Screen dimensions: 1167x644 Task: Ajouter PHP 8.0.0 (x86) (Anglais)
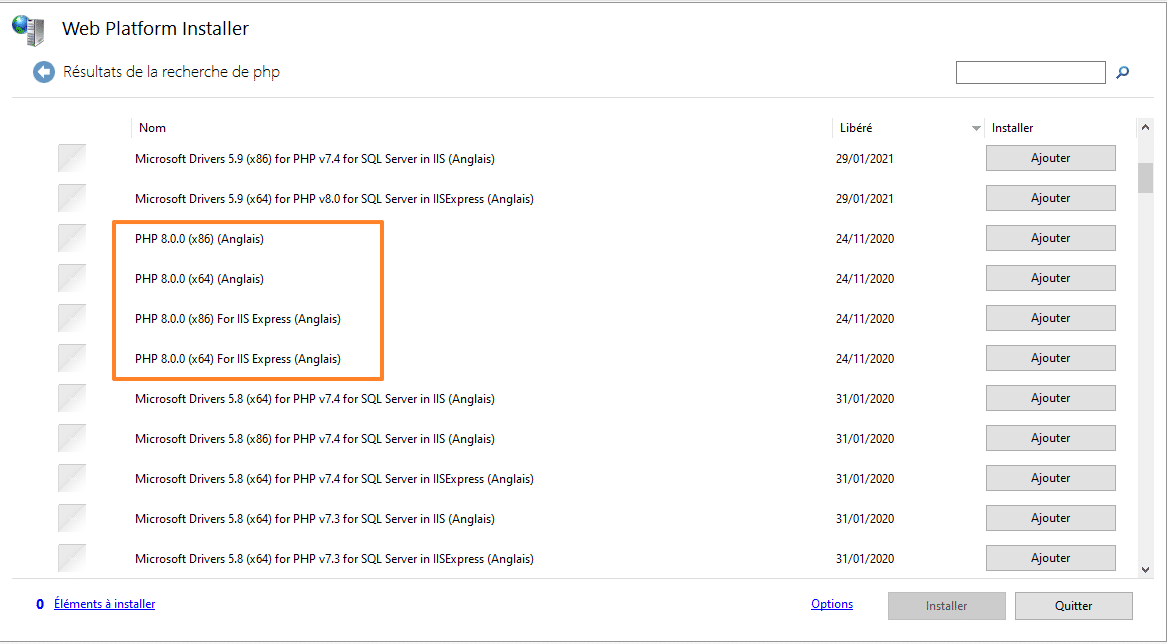pyautogui.click(x=1050, y=238)
